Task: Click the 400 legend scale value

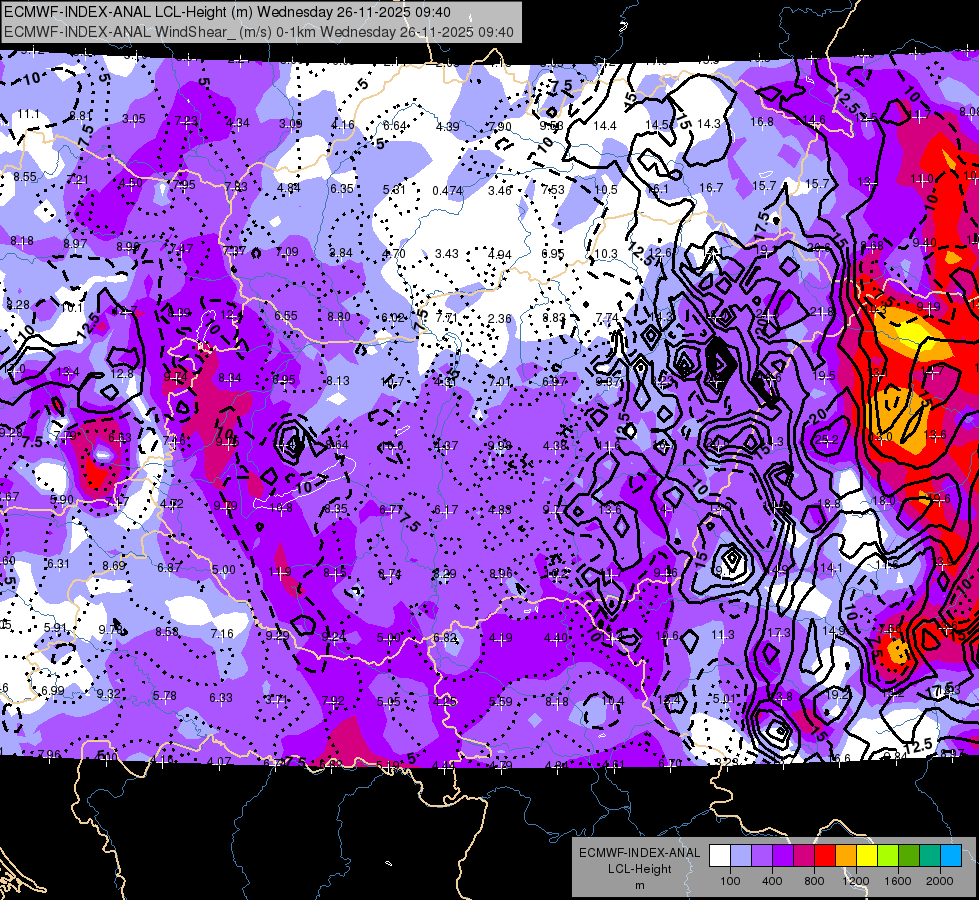Action: coord(772,881)
